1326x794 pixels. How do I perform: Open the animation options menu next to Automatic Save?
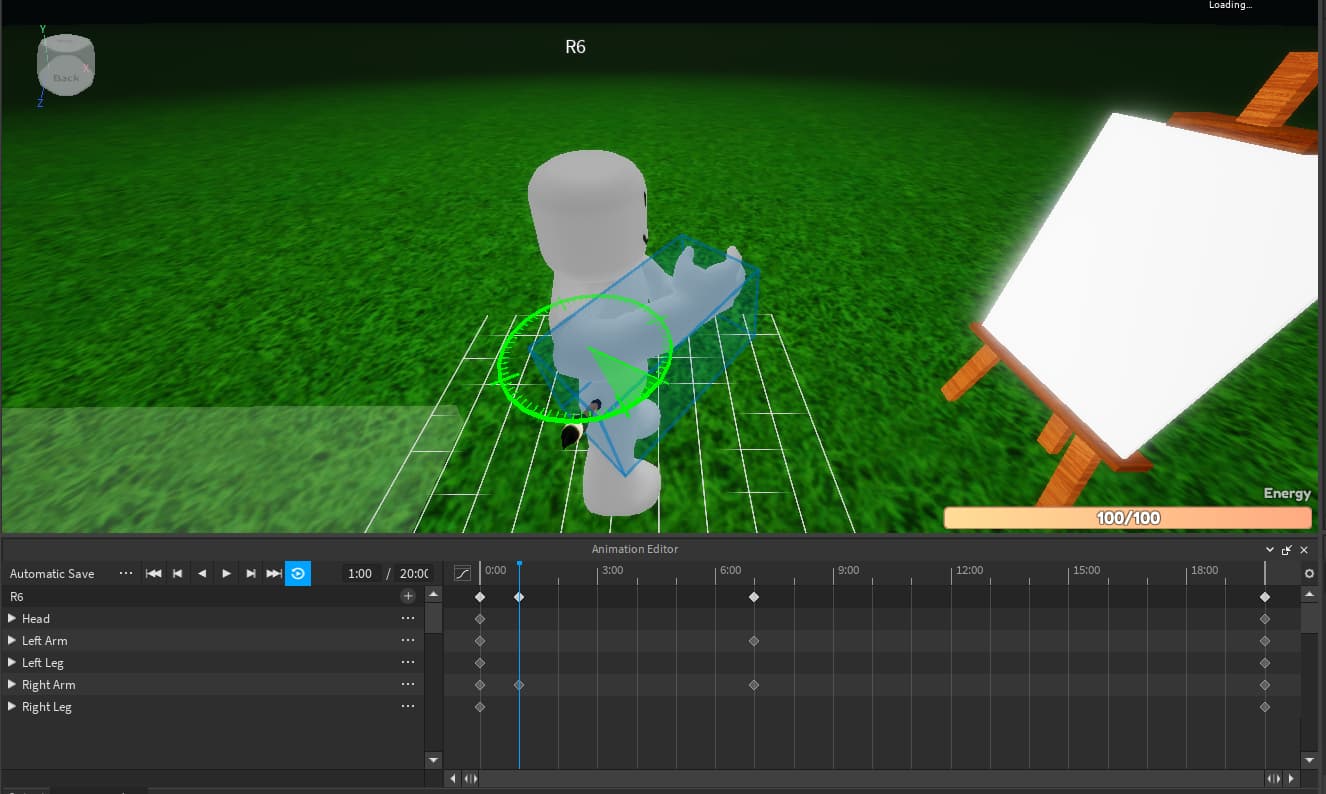pyautogui.click(x=126, y=573)
